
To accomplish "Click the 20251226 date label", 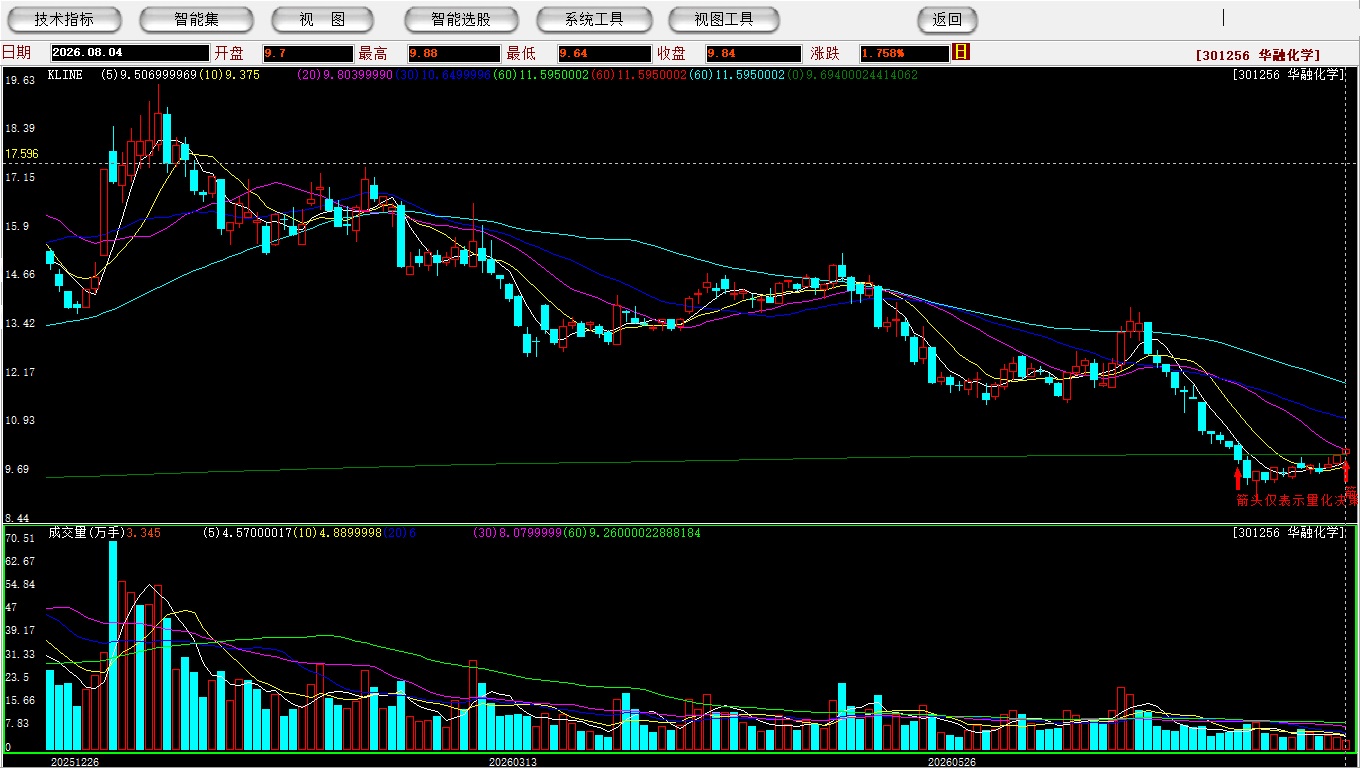I will click(75, 762).
